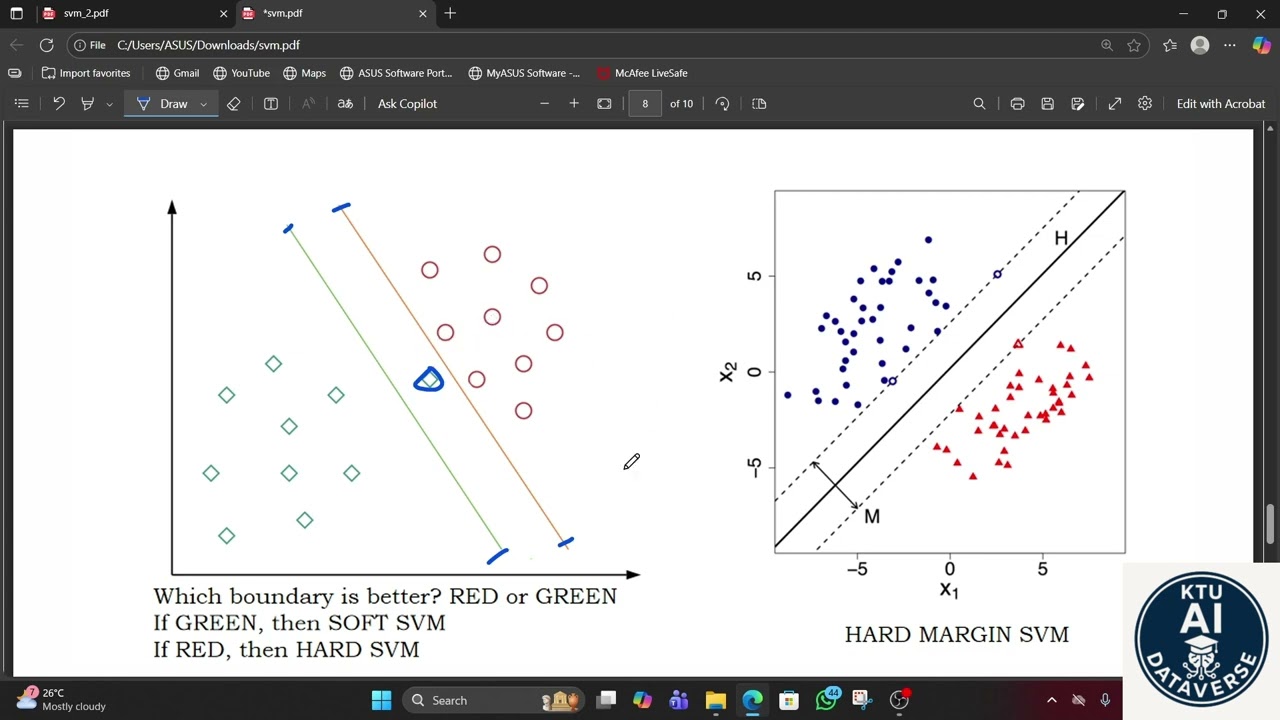Toggle Fit to width view
Image resolution: width=1280 pixels, height=720 pixels.
pos(604,104)
